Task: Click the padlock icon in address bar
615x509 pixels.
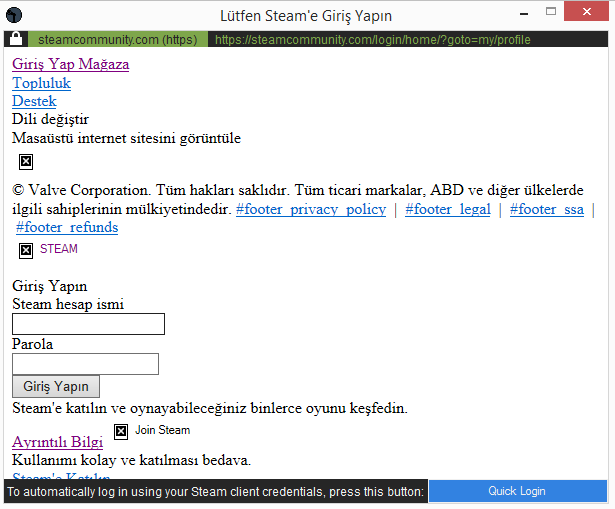Action: pos(16,39)
